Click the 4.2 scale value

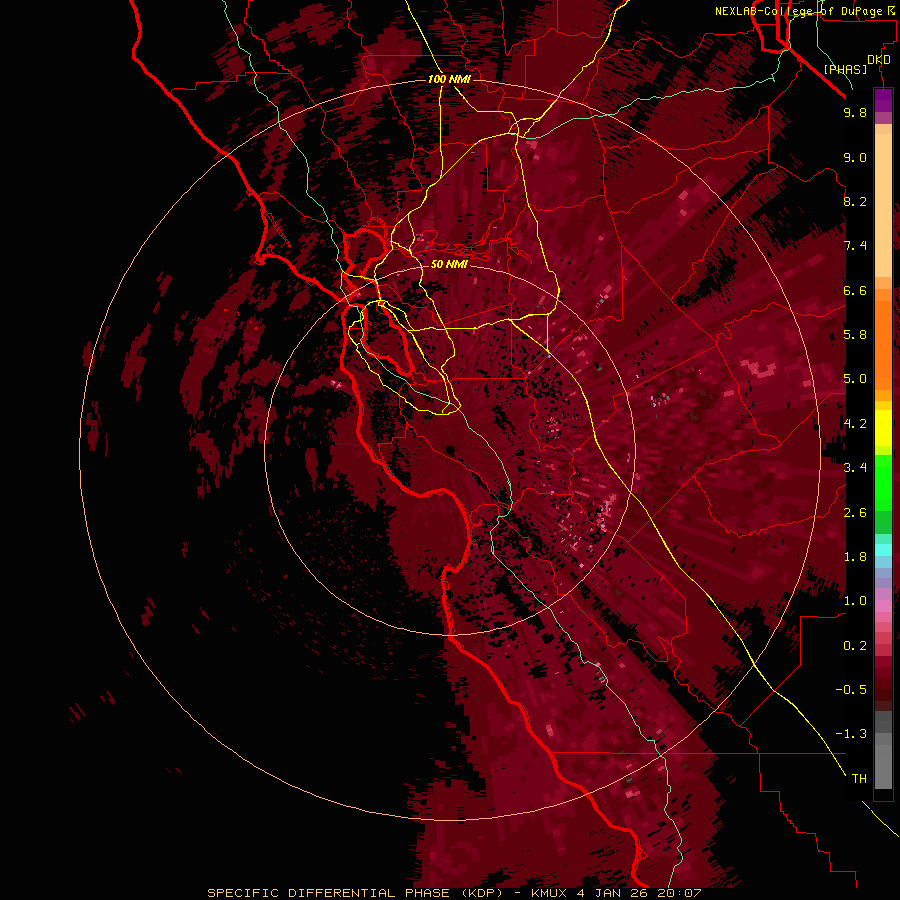(855, 424)
